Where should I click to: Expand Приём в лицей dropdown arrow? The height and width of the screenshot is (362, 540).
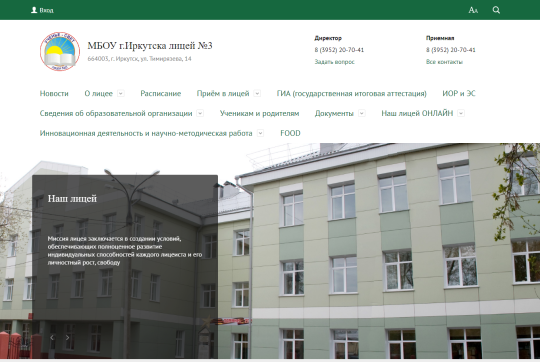(x=257, y=93)
